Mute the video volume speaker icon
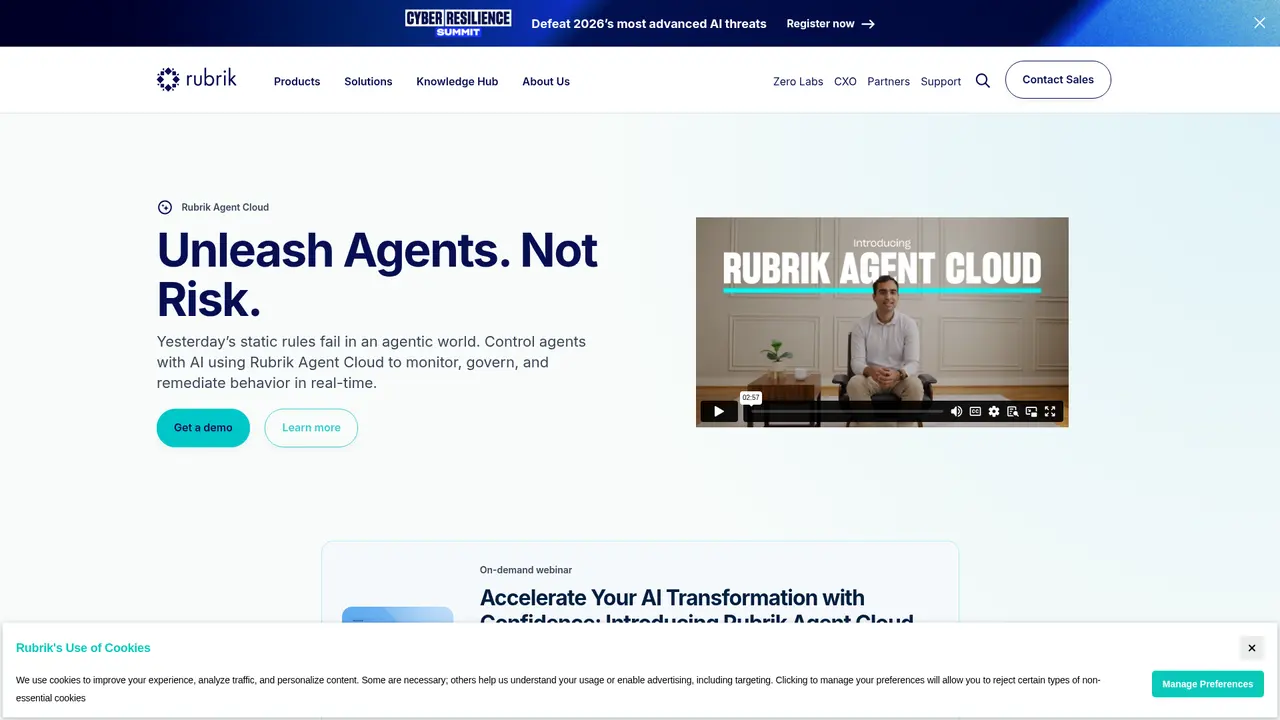1280x720 pixels. coord(956,411)
